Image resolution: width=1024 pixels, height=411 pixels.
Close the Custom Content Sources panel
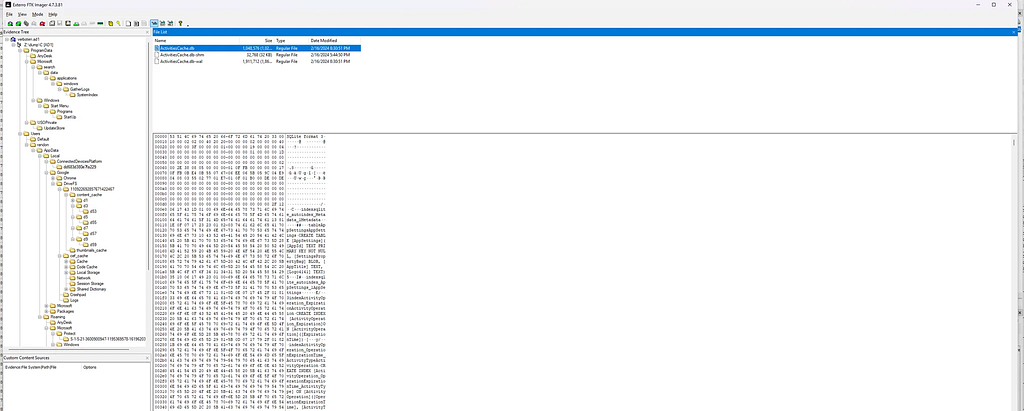tap(148, 358)
